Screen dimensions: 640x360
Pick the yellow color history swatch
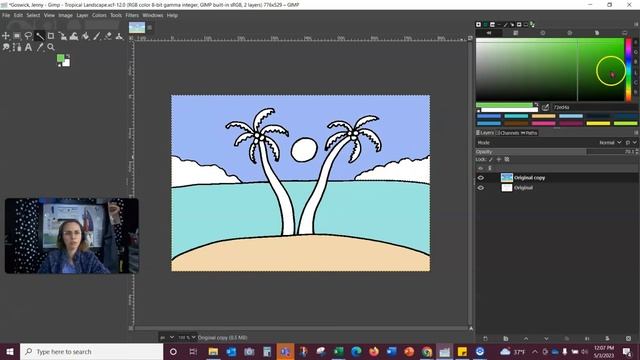[x=598, y=123]
